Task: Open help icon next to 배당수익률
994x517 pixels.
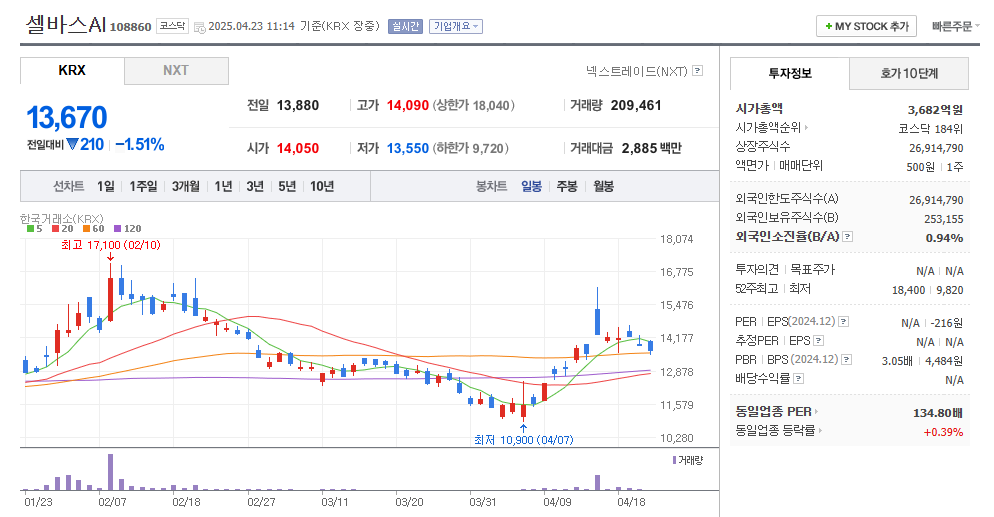Action: [799, 379]
